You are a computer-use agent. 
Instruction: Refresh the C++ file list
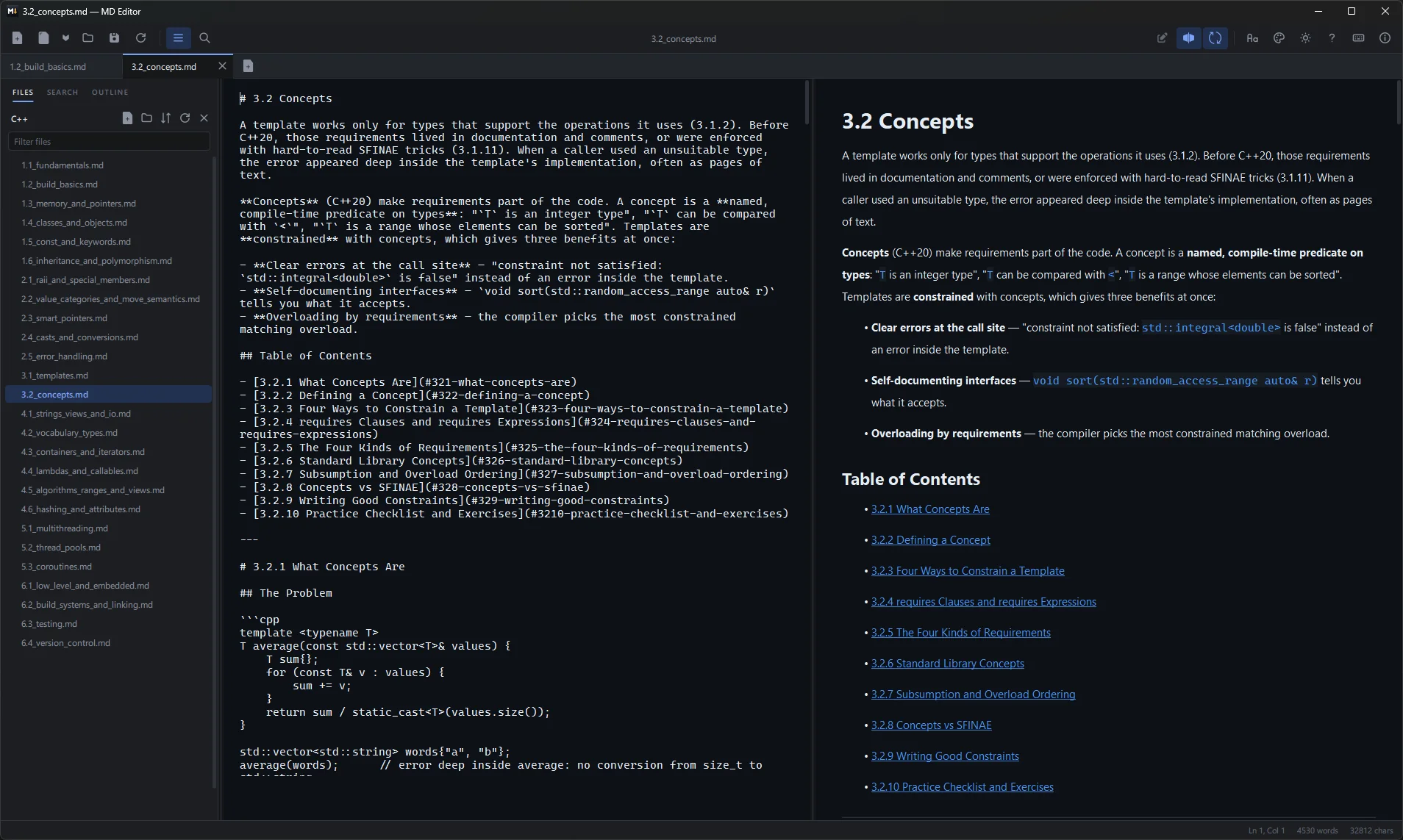tap(185, 118)
